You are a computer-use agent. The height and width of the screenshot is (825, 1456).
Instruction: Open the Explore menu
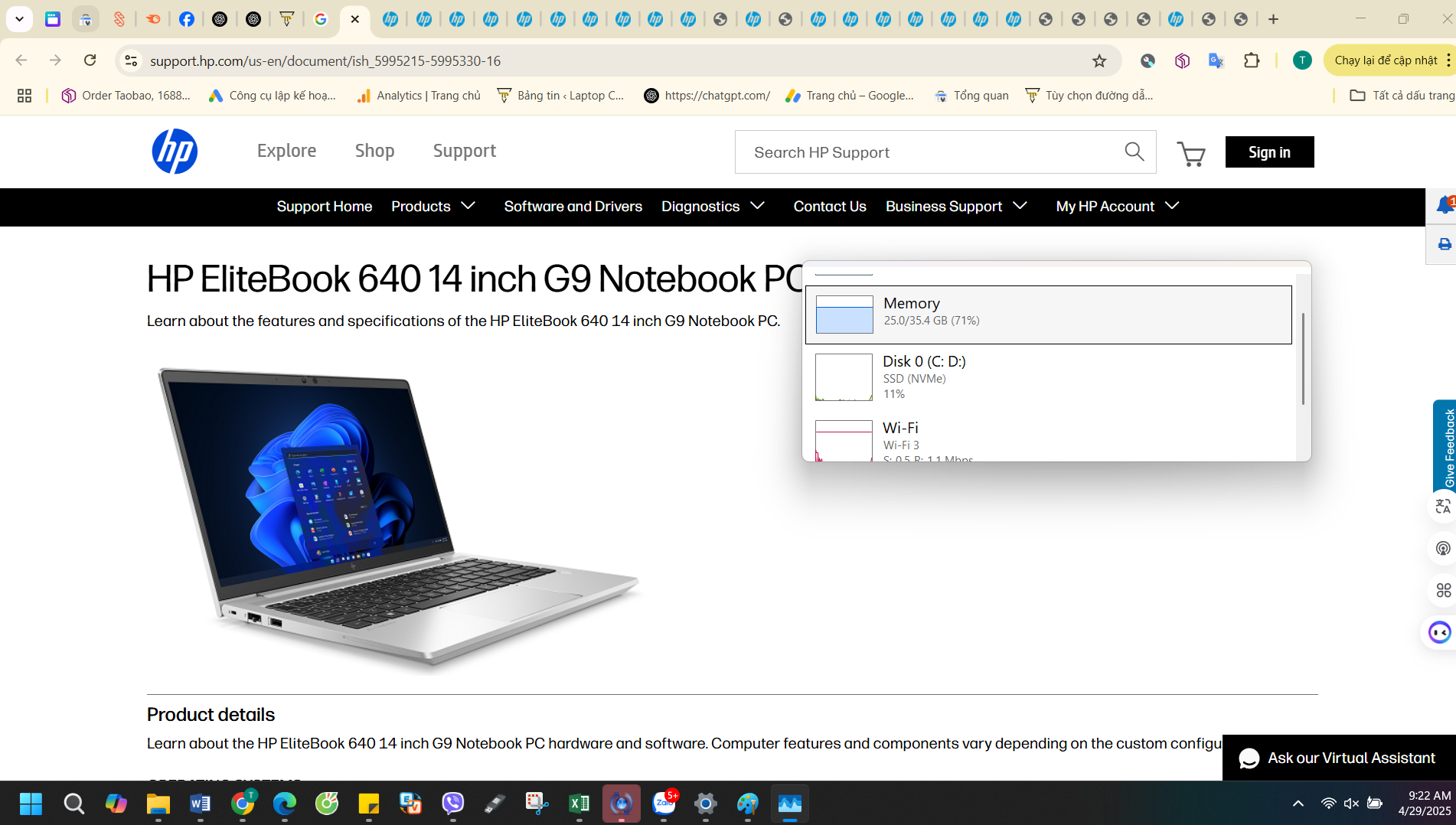coord(286,151)
